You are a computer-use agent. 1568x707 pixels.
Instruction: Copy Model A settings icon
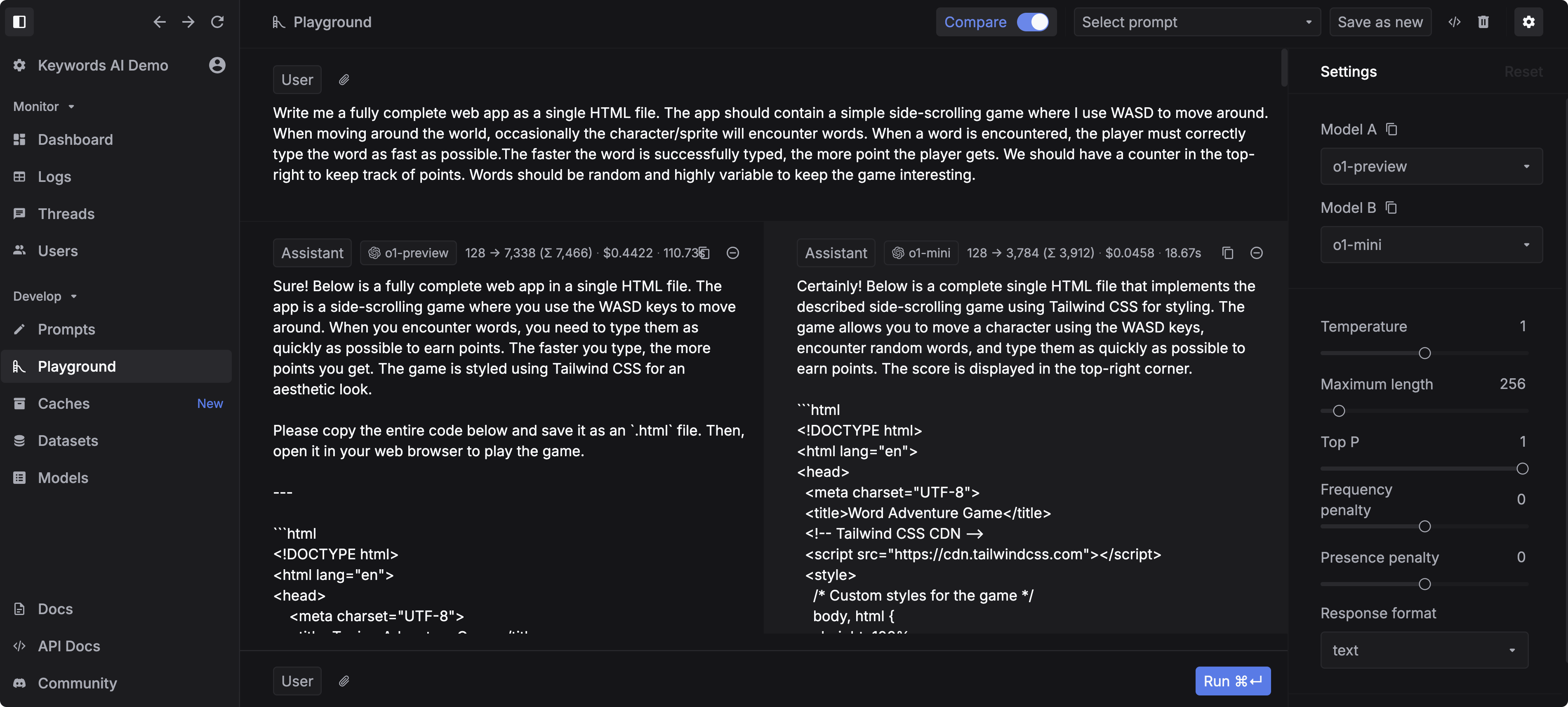1391,129
